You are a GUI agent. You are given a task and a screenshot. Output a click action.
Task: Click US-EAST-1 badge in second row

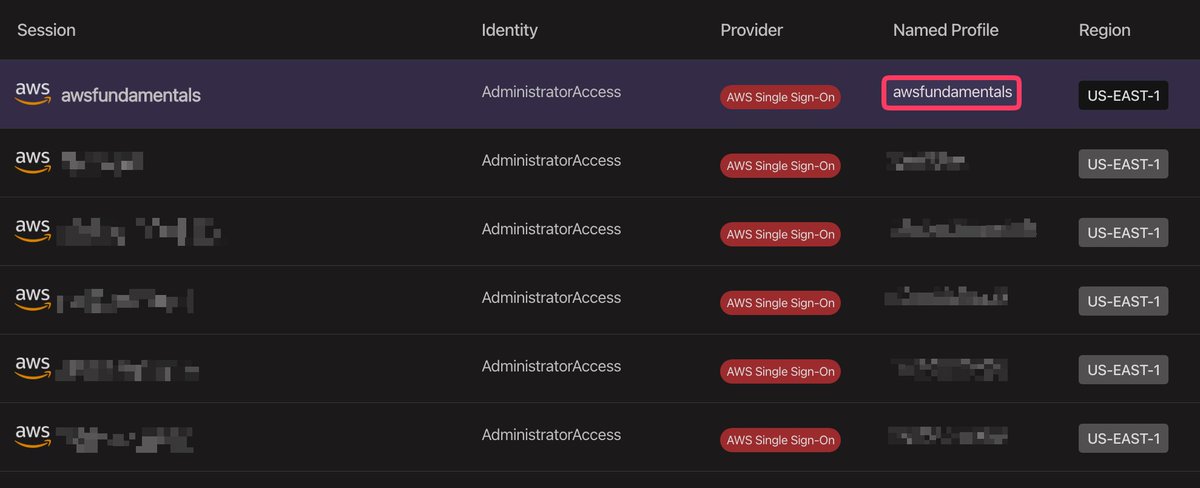point(1123,164)
